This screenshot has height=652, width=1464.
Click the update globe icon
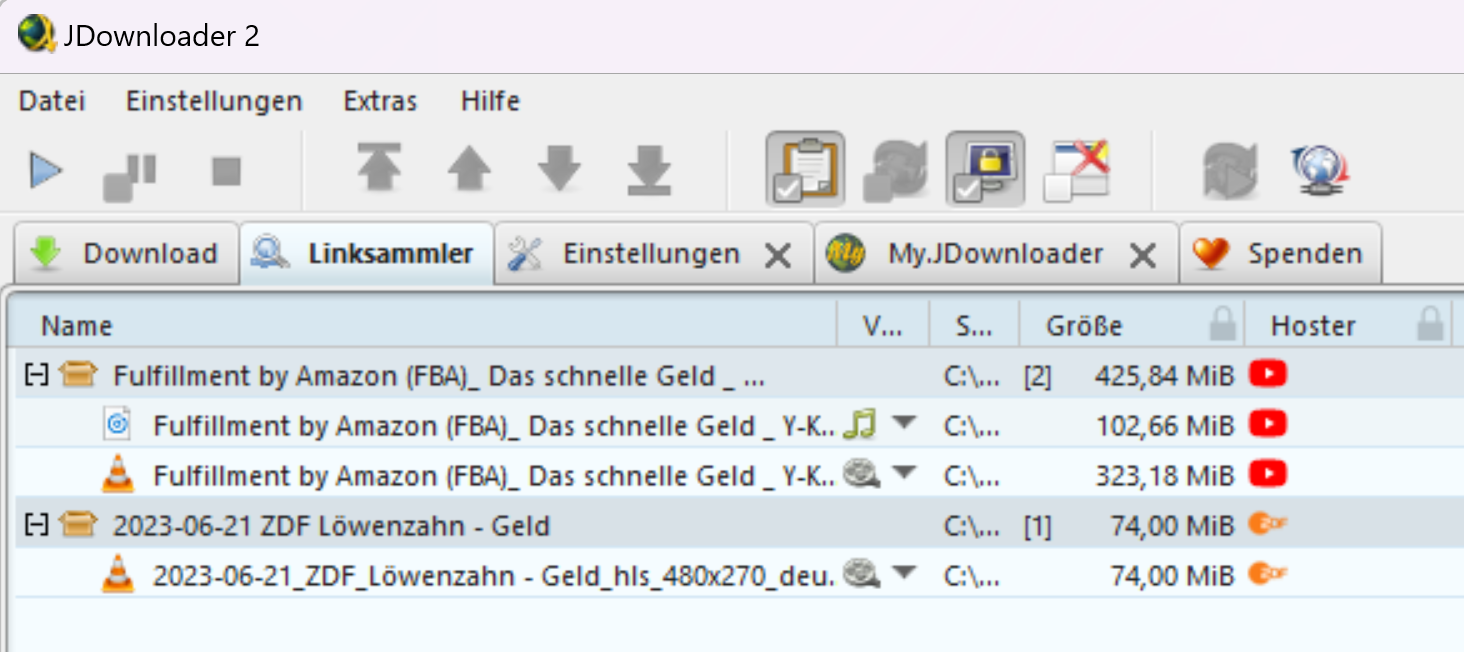click(x=1321, y=168)
